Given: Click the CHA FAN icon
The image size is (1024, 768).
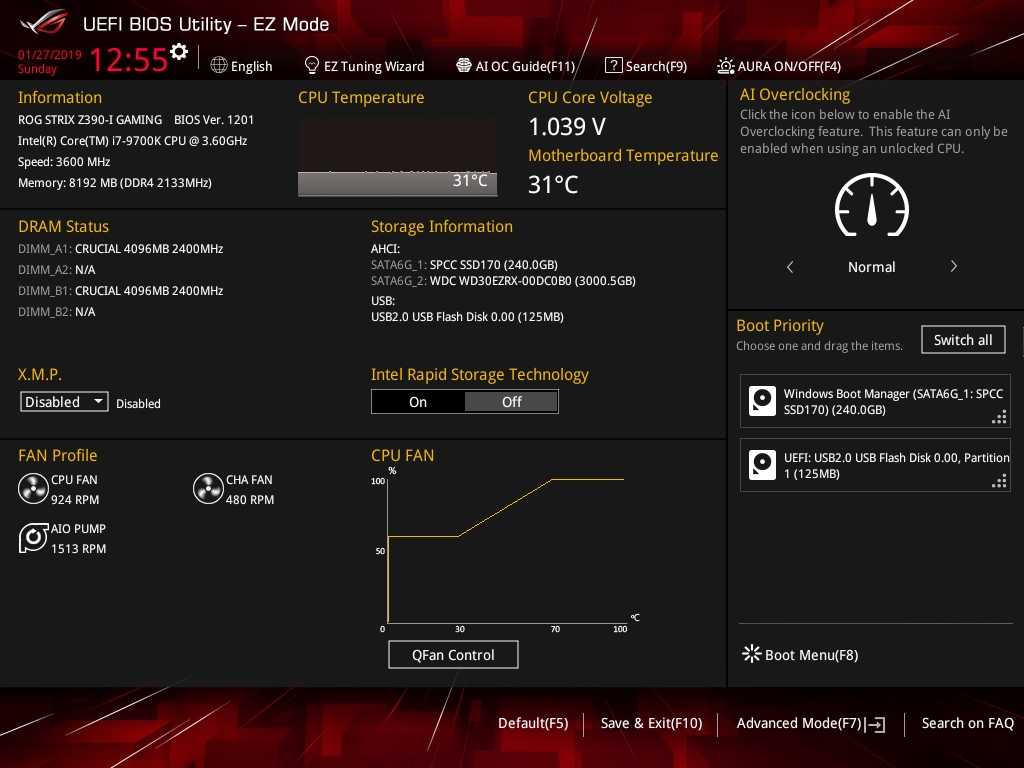Looking at the screenshot, I should 208,489.
